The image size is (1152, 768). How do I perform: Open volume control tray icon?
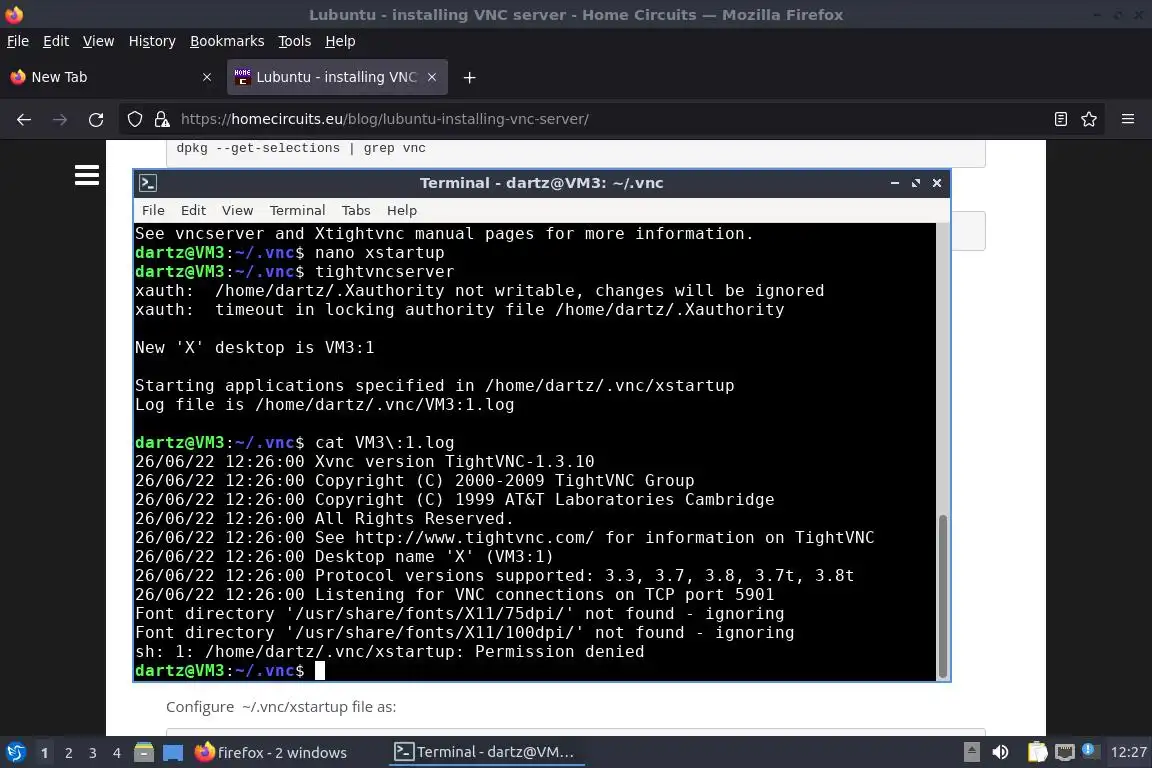point(1001,752)
